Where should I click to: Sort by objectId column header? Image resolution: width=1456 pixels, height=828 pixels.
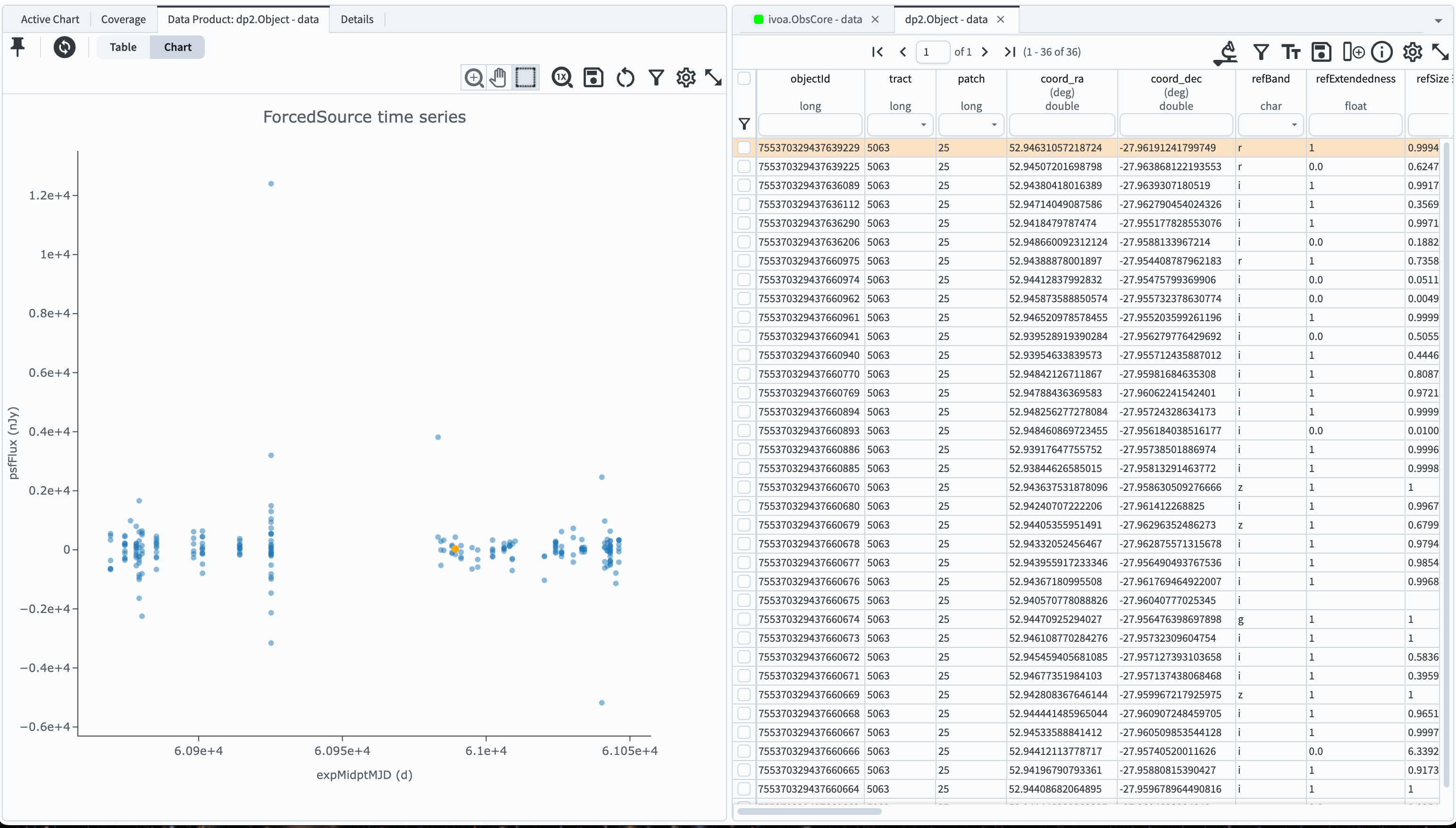[810, 78]
